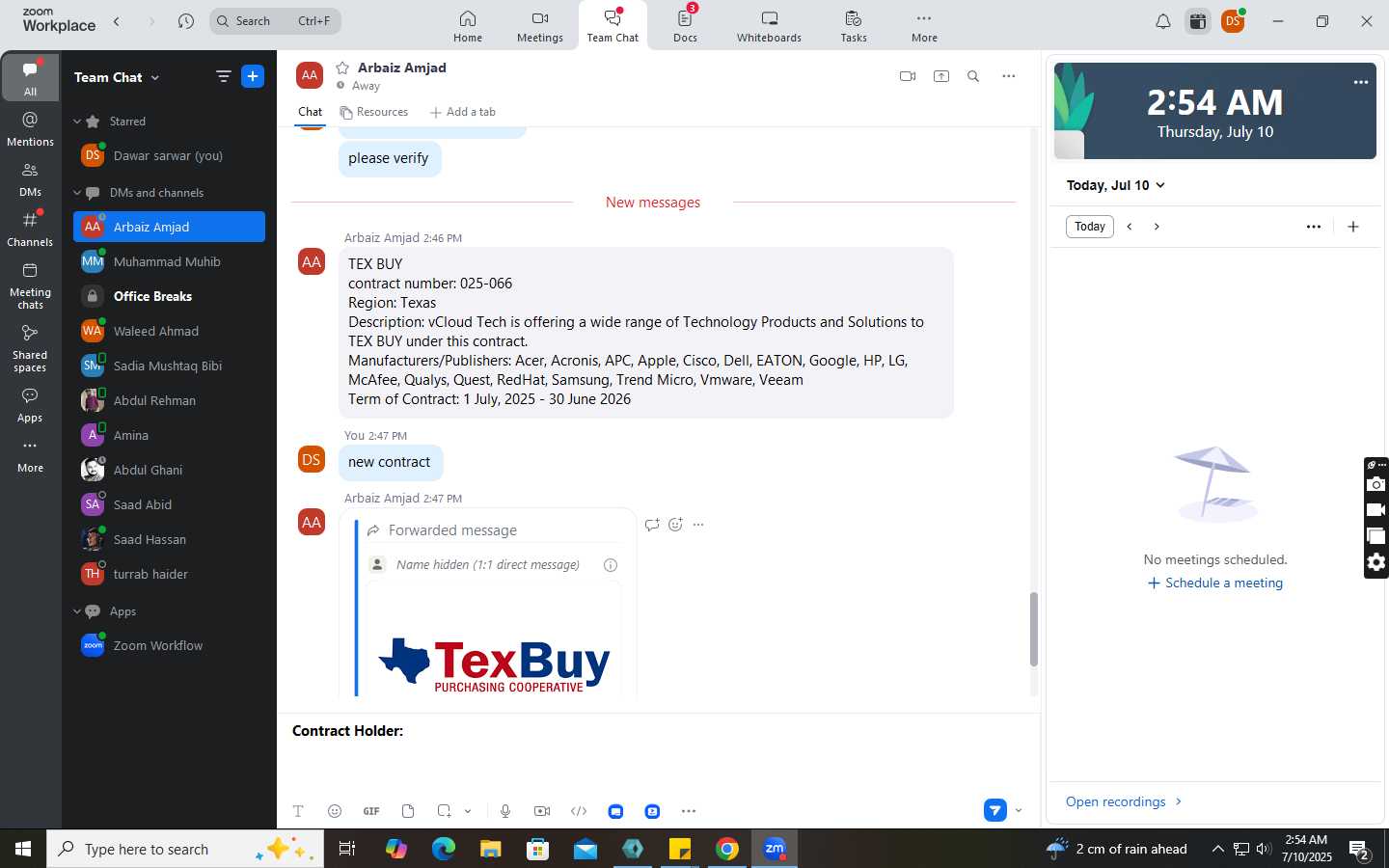Click the blue new chat plus button

253,76
